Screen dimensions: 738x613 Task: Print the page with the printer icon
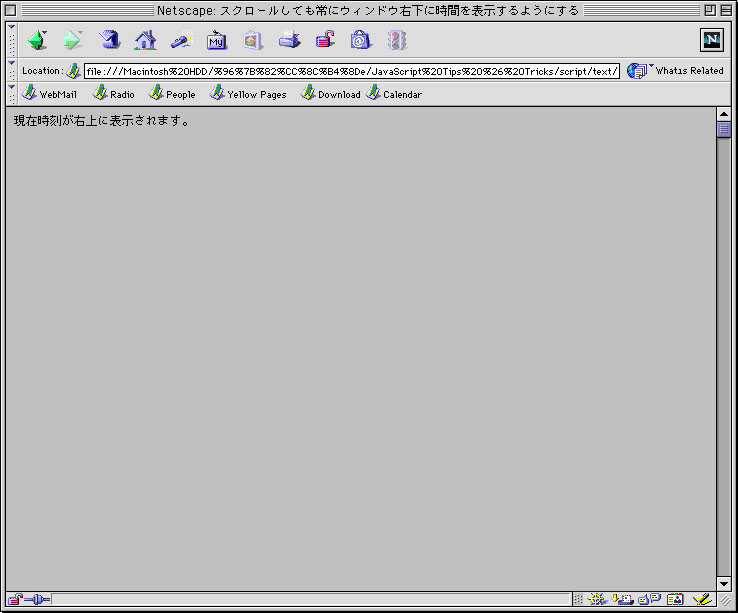pyautogui.click(x=289, y=40)
